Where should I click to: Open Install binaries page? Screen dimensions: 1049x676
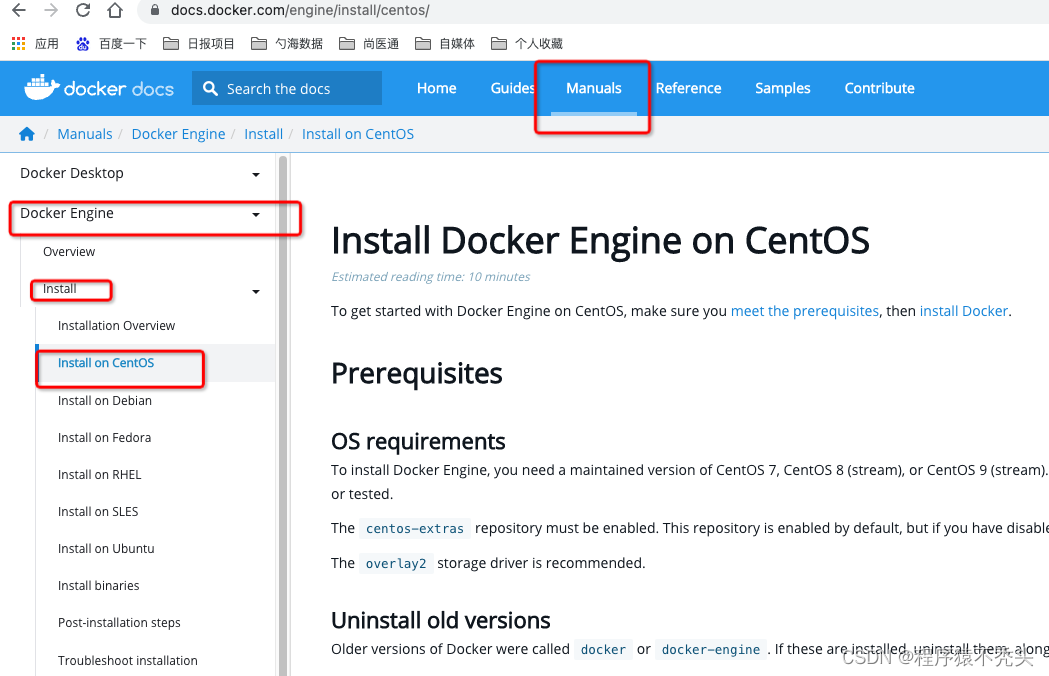point(99,586)
